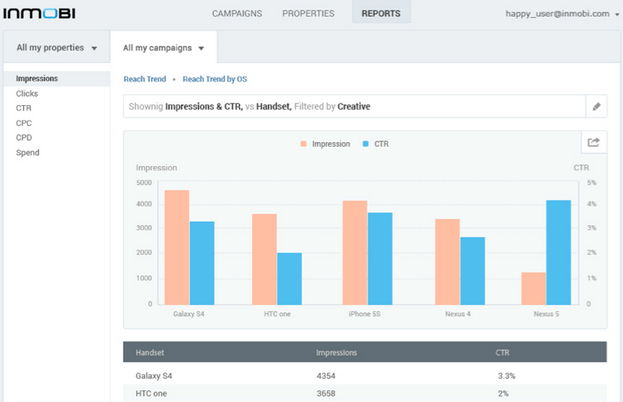Viewport: 623px width, 402px height.
Task: Sort by the Impressions column header
Action: [x=336, y=352]
